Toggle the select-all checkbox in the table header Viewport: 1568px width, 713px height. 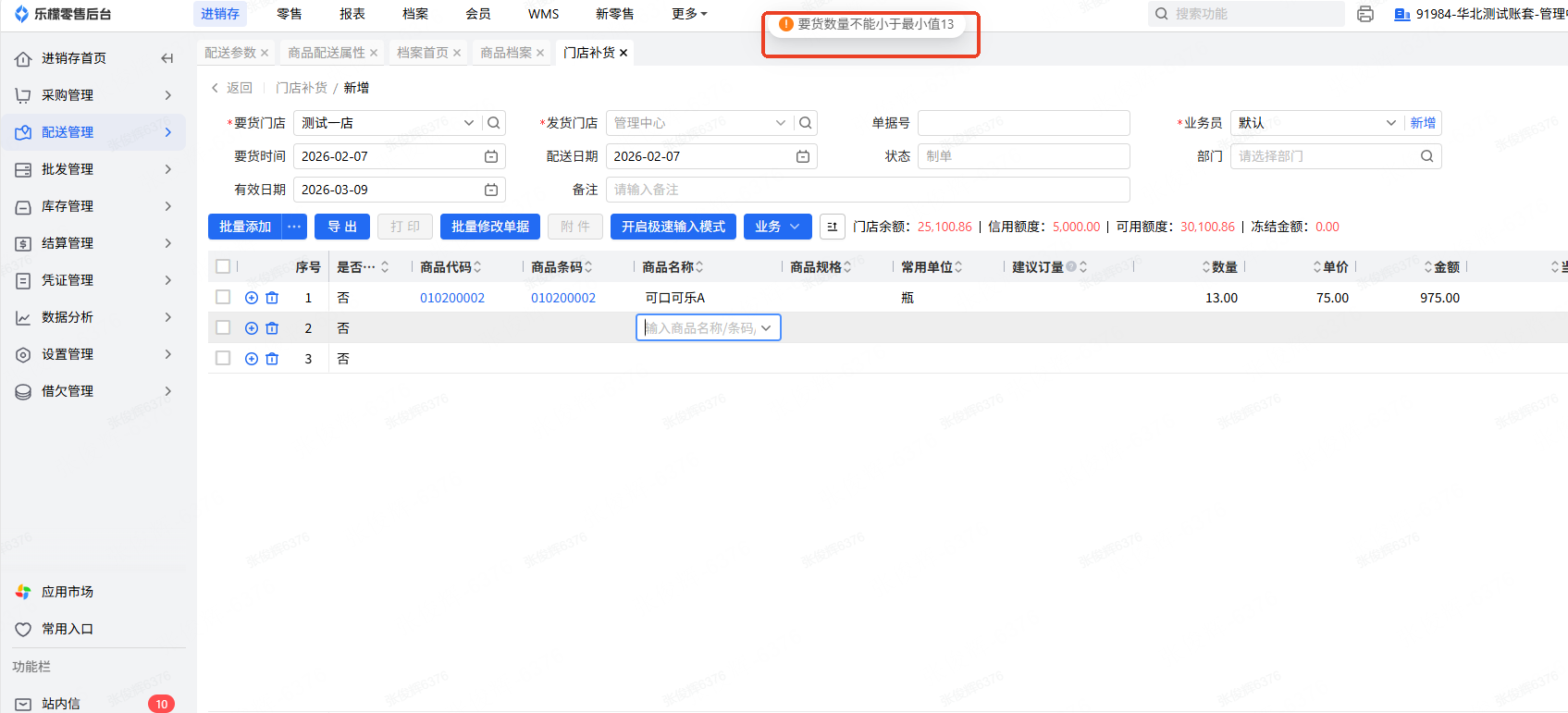coord(223,267)
